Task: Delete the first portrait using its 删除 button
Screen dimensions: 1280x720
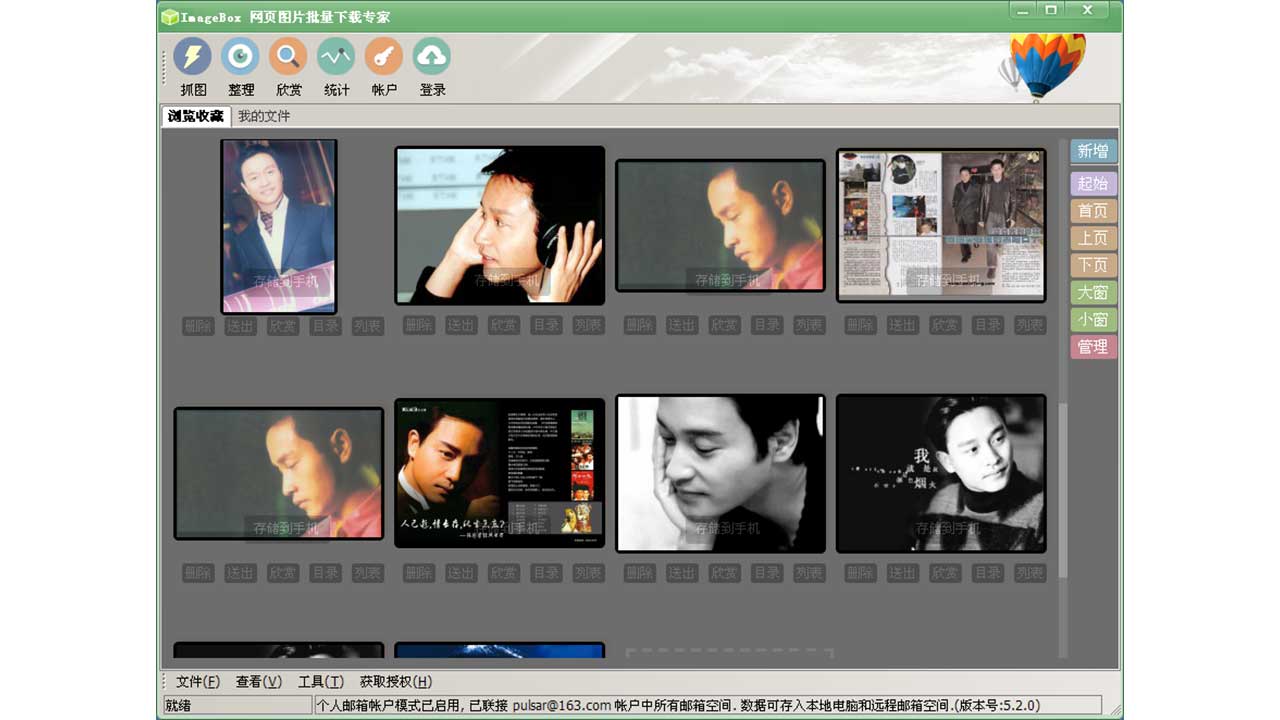Action: [x=197, y=324]
